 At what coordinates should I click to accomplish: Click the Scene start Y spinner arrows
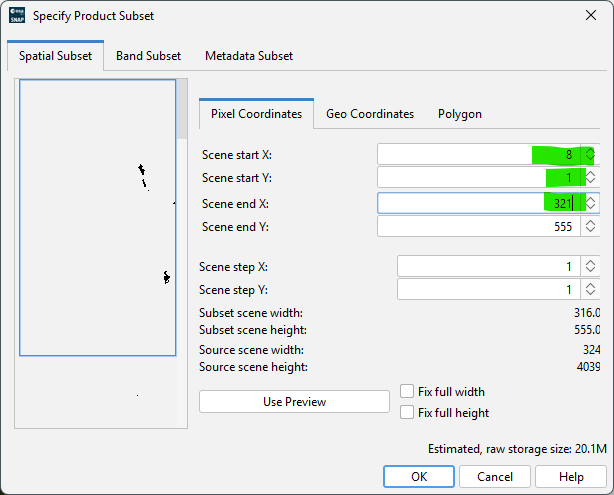point(590,178)
